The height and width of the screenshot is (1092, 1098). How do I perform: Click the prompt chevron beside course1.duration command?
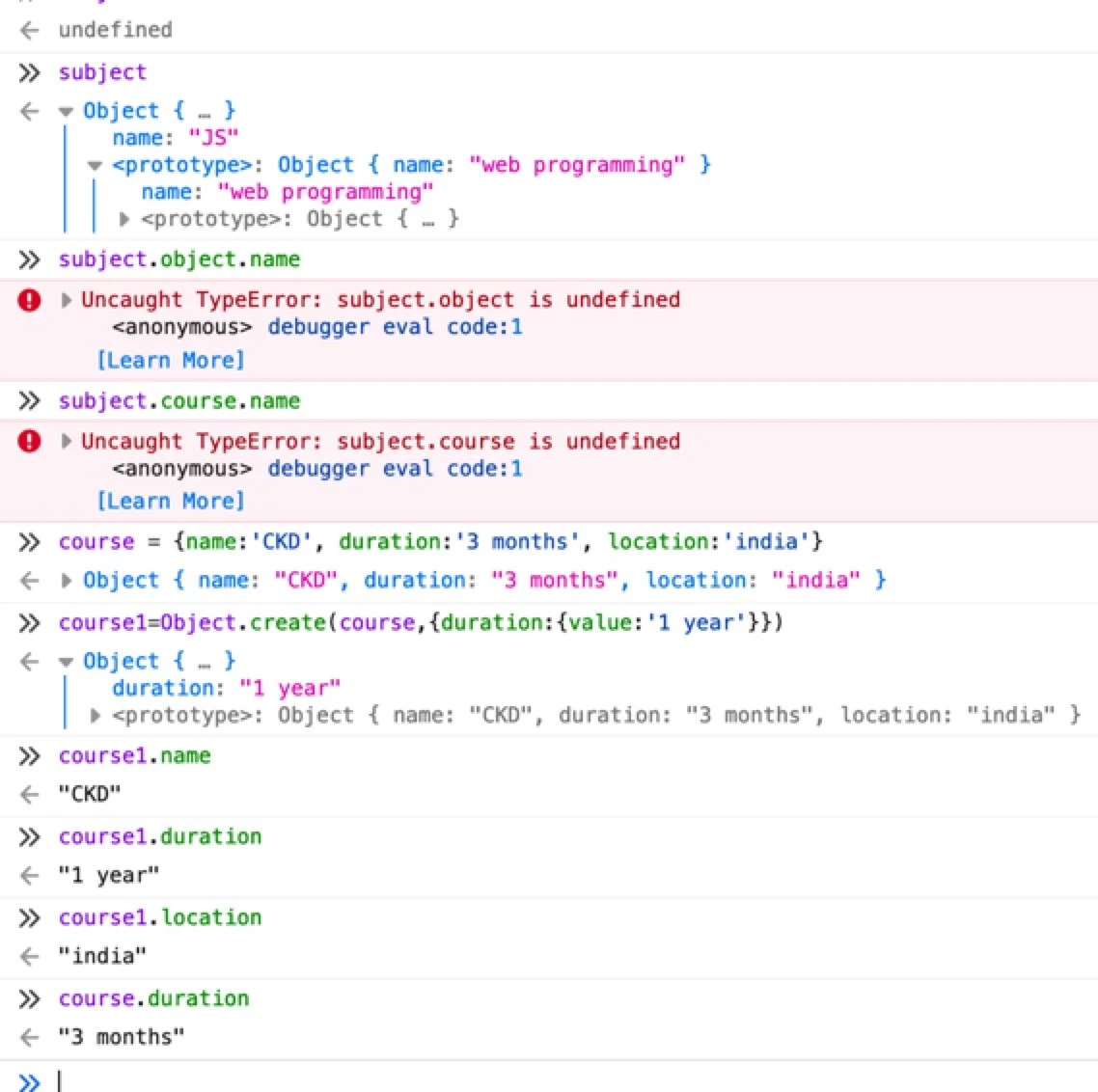pyautogui.click(x=30, y=836)
